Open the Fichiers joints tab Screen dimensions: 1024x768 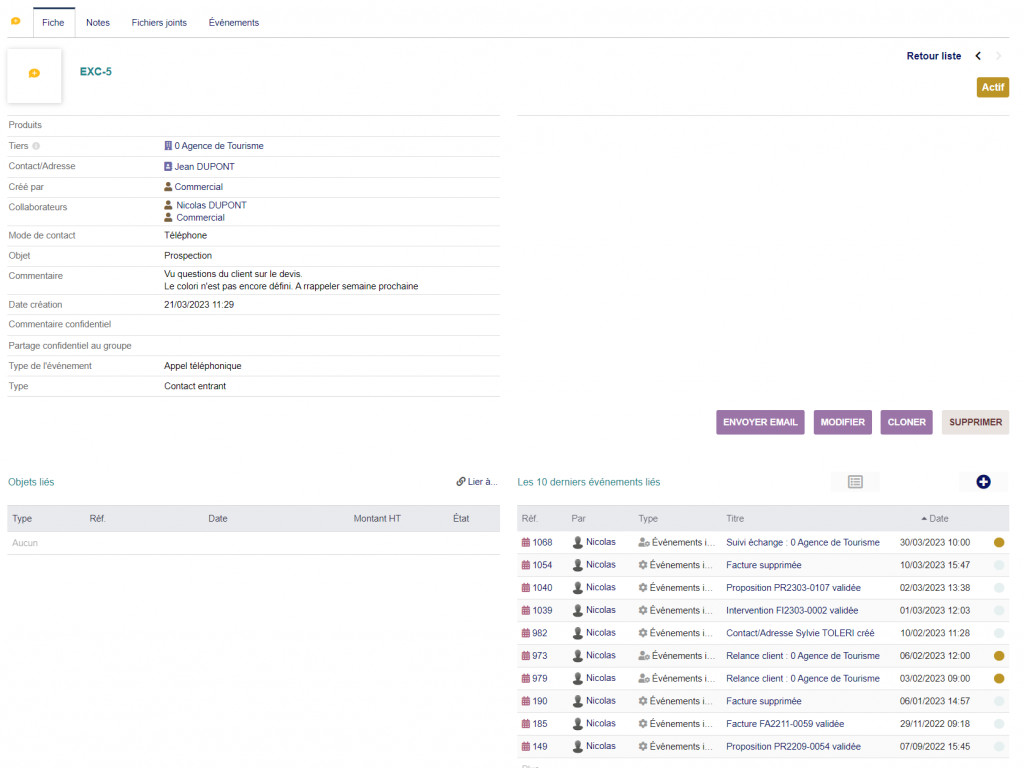[x=159, y=22]
